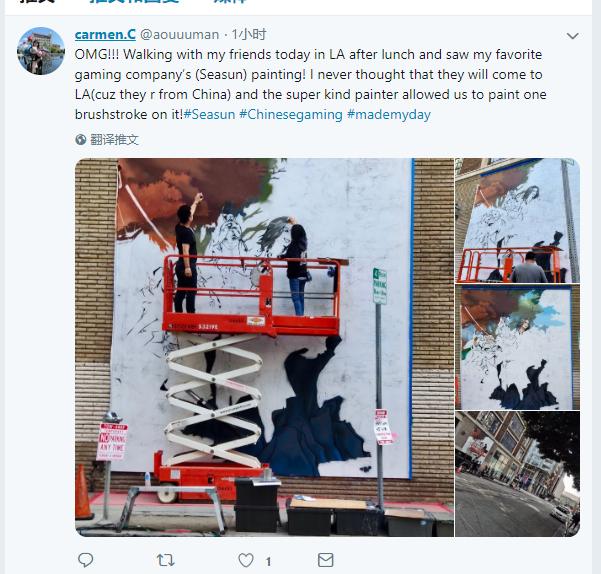
Task: Click the tweet body text to open thread
Action: pos(310,84)
